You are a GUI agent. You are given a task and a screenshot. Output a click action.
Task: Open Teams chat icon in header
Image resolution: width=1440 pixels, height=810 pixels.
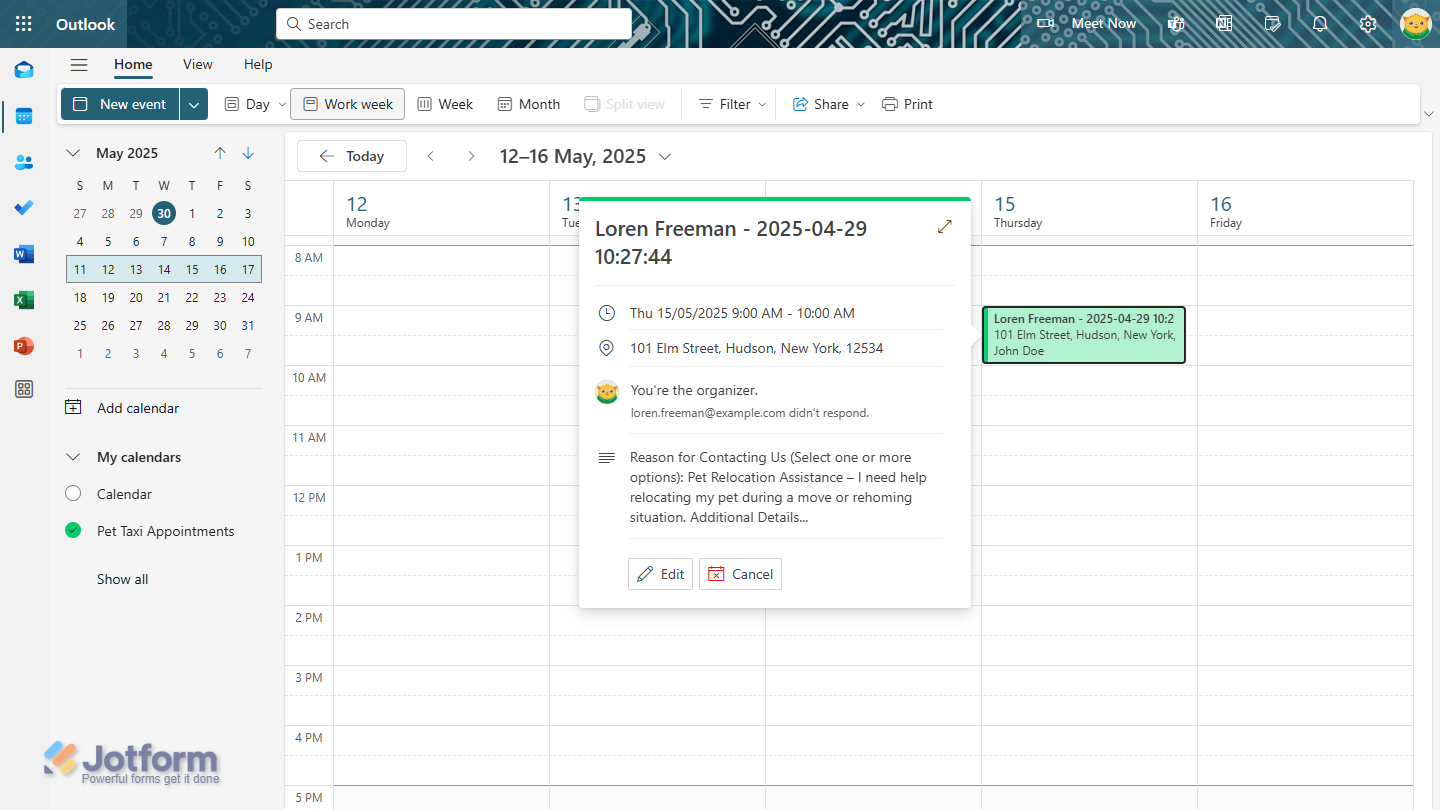point(1176,24)
